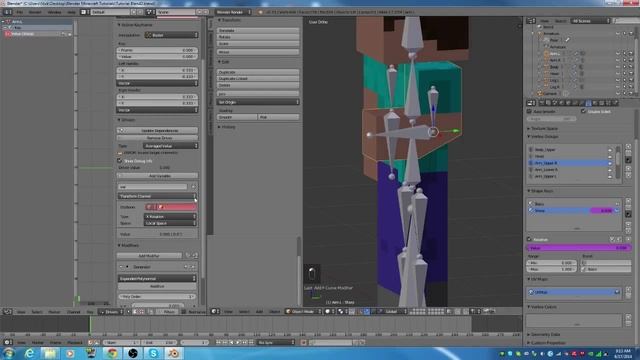Click the 3D View editor type icon
Screen dimensions: 640x360
coord(214,311)
